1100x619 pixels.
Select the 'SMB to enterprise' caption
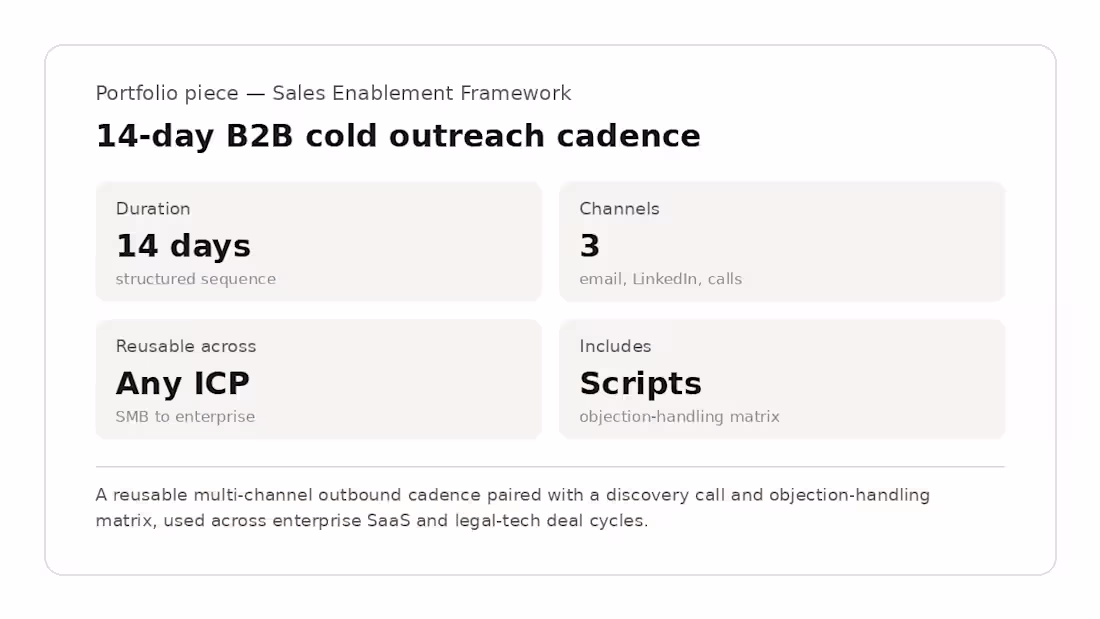(185, 416)
